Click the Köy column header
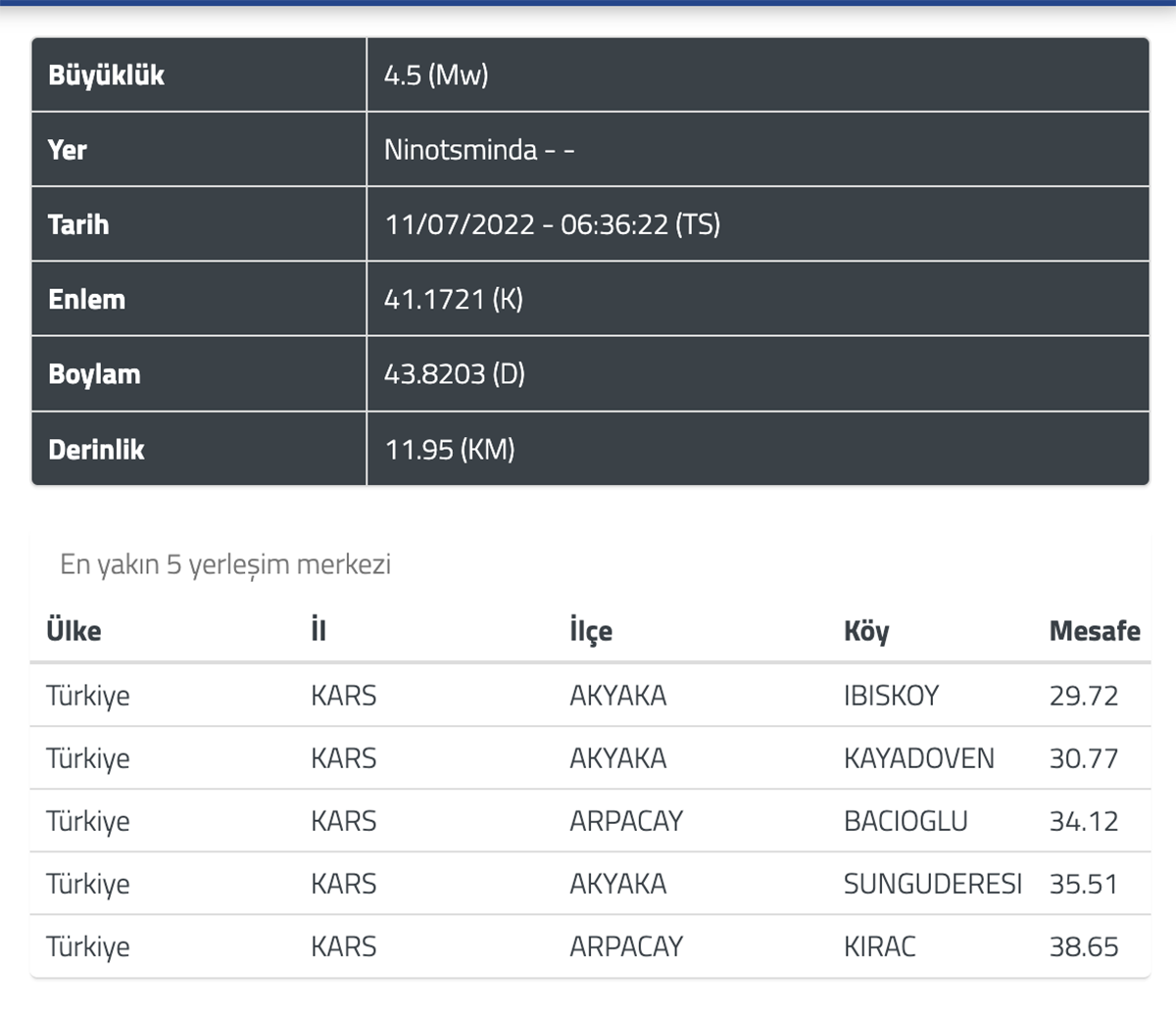 pyautogui.click(x=866, y=631)
